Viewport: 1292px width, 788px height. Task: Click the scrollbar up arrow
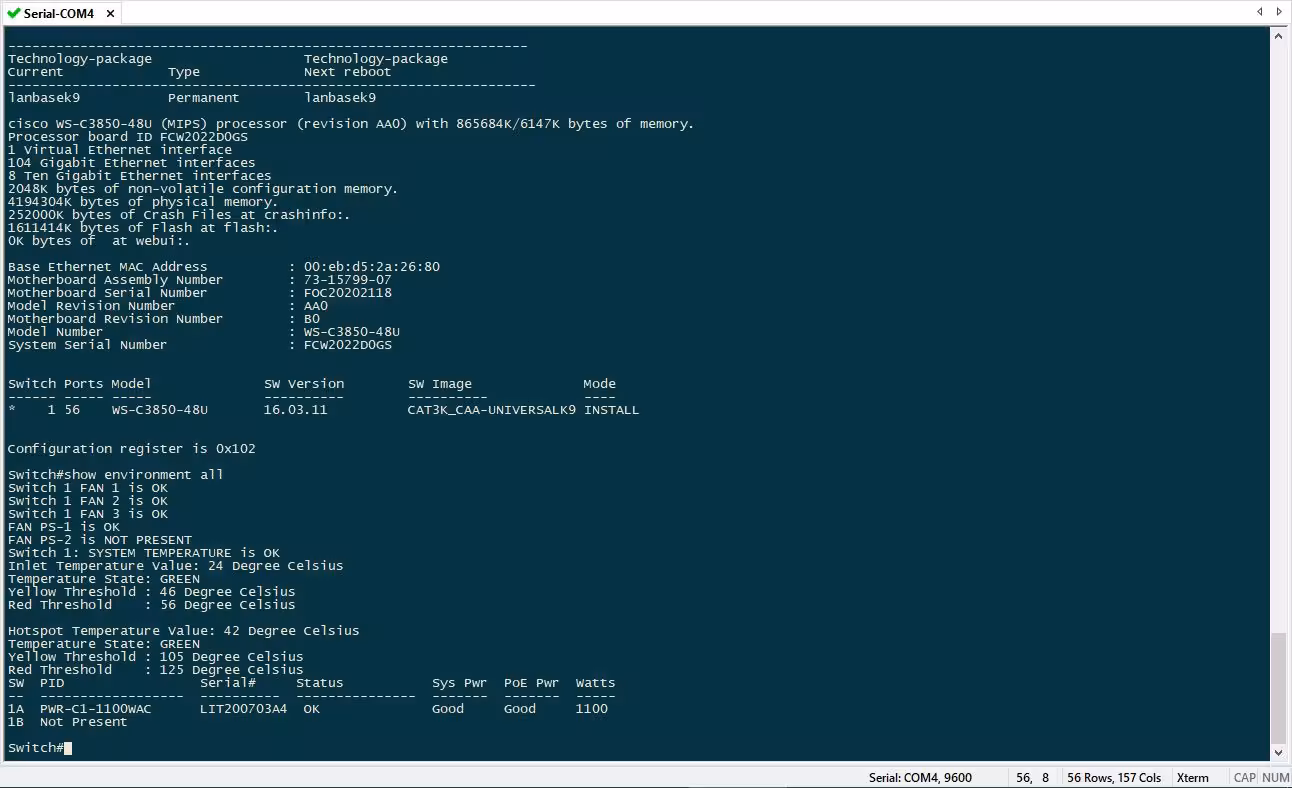1279,36
